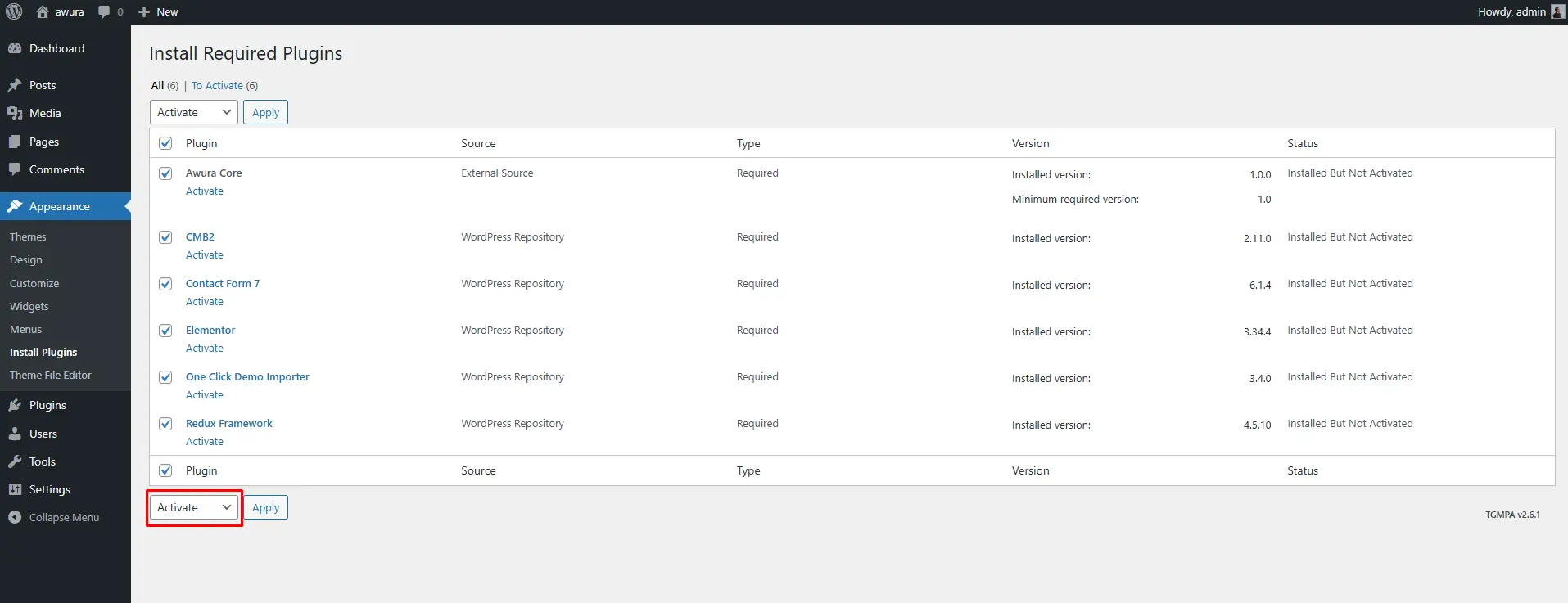Click the Plugins plug icon
Screen dimensions: 1568x603
coord(15,405)
